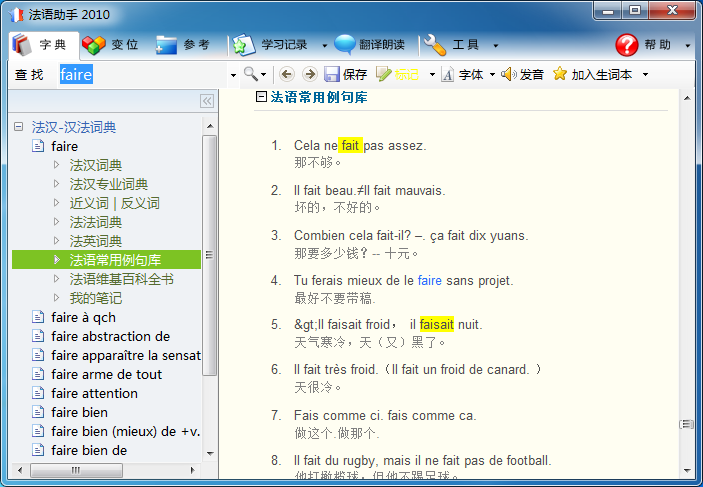This screenshot has width=703, height=487.
Task: Click content pane scroll-down arrow
Action: pyautogui.click(x=687, y=470)
